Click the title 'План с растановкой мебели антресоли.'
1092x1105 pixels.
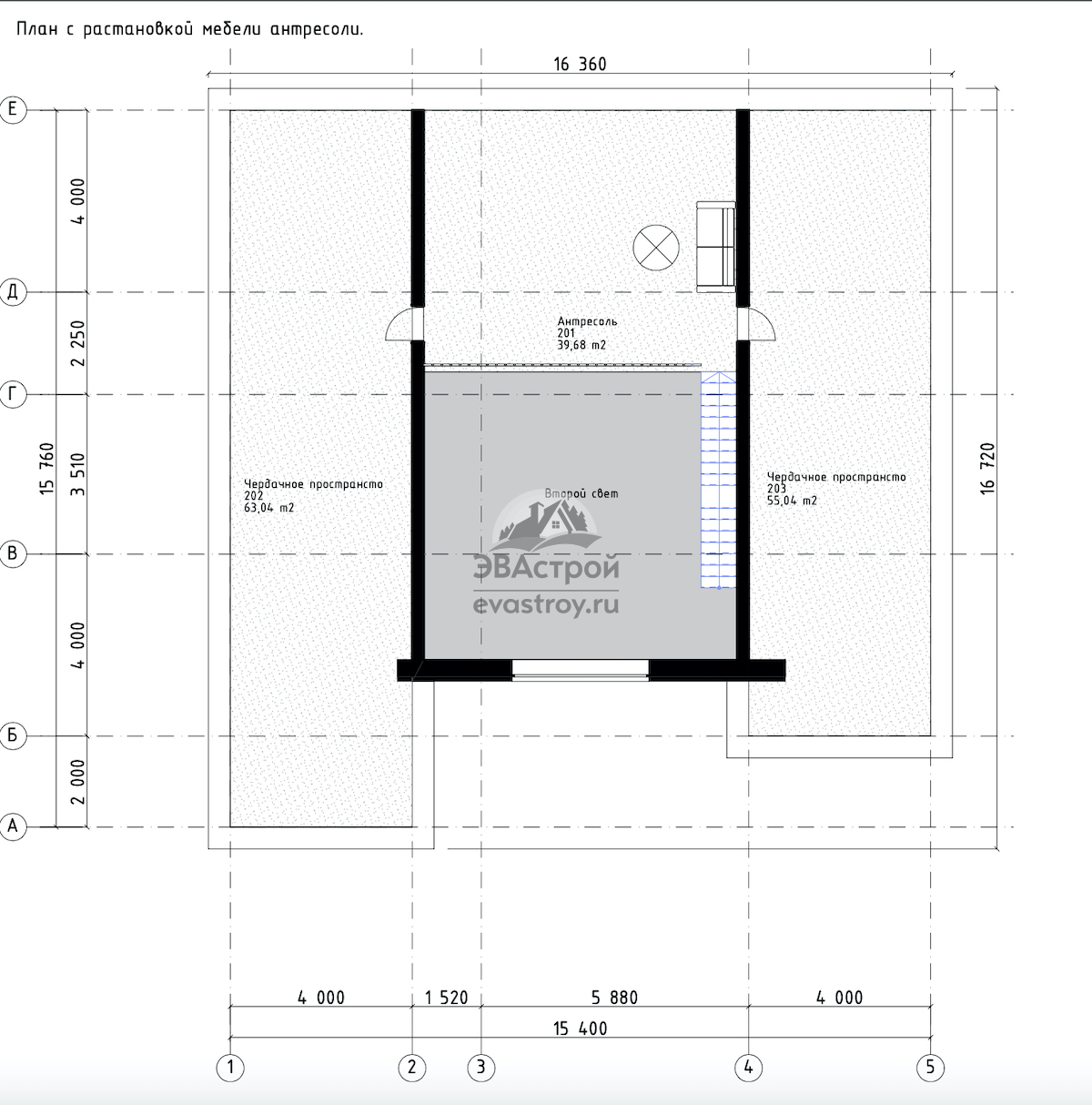click(189, 30)
